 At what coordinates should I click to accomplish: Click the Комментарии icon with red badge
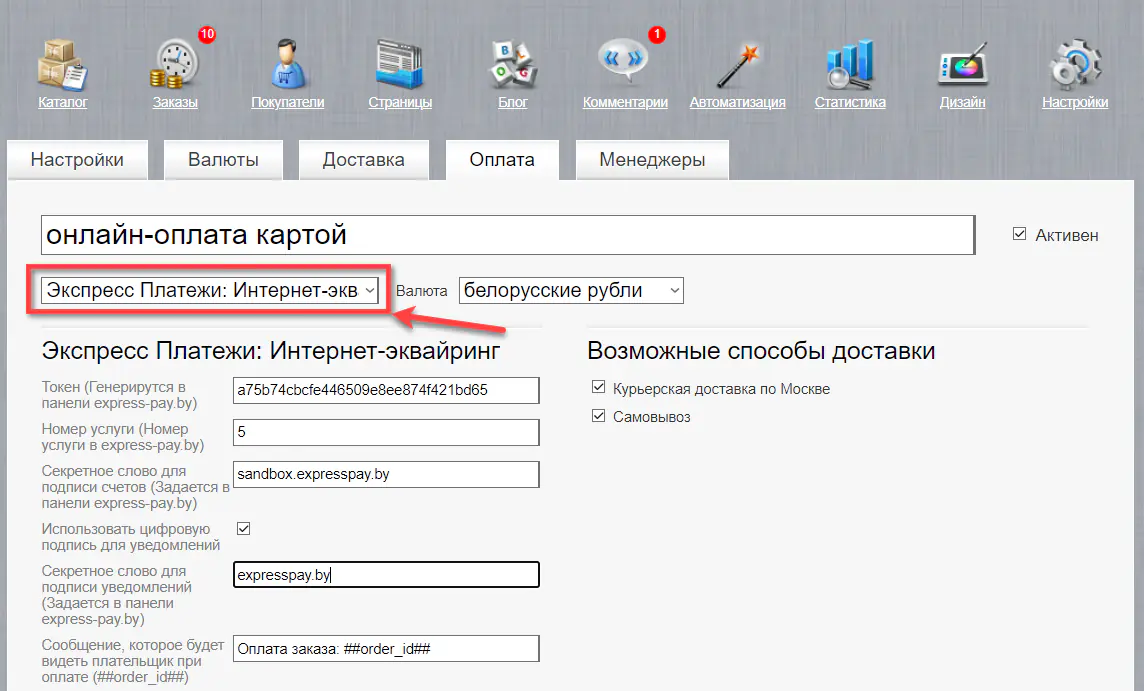click(x=624, y=60)
